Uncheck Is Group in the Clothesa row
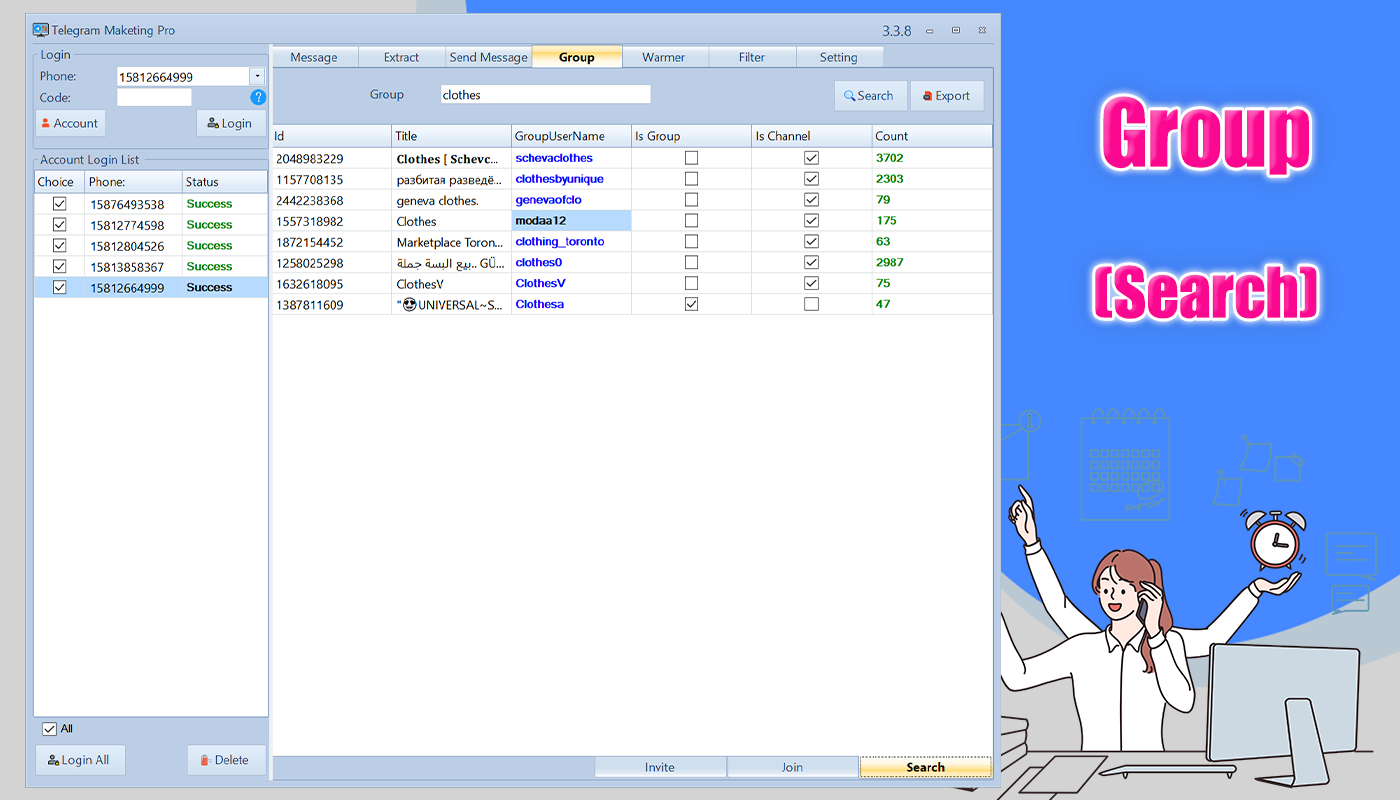Screen dimensions: 1400x800 click(x=691, y=304)
